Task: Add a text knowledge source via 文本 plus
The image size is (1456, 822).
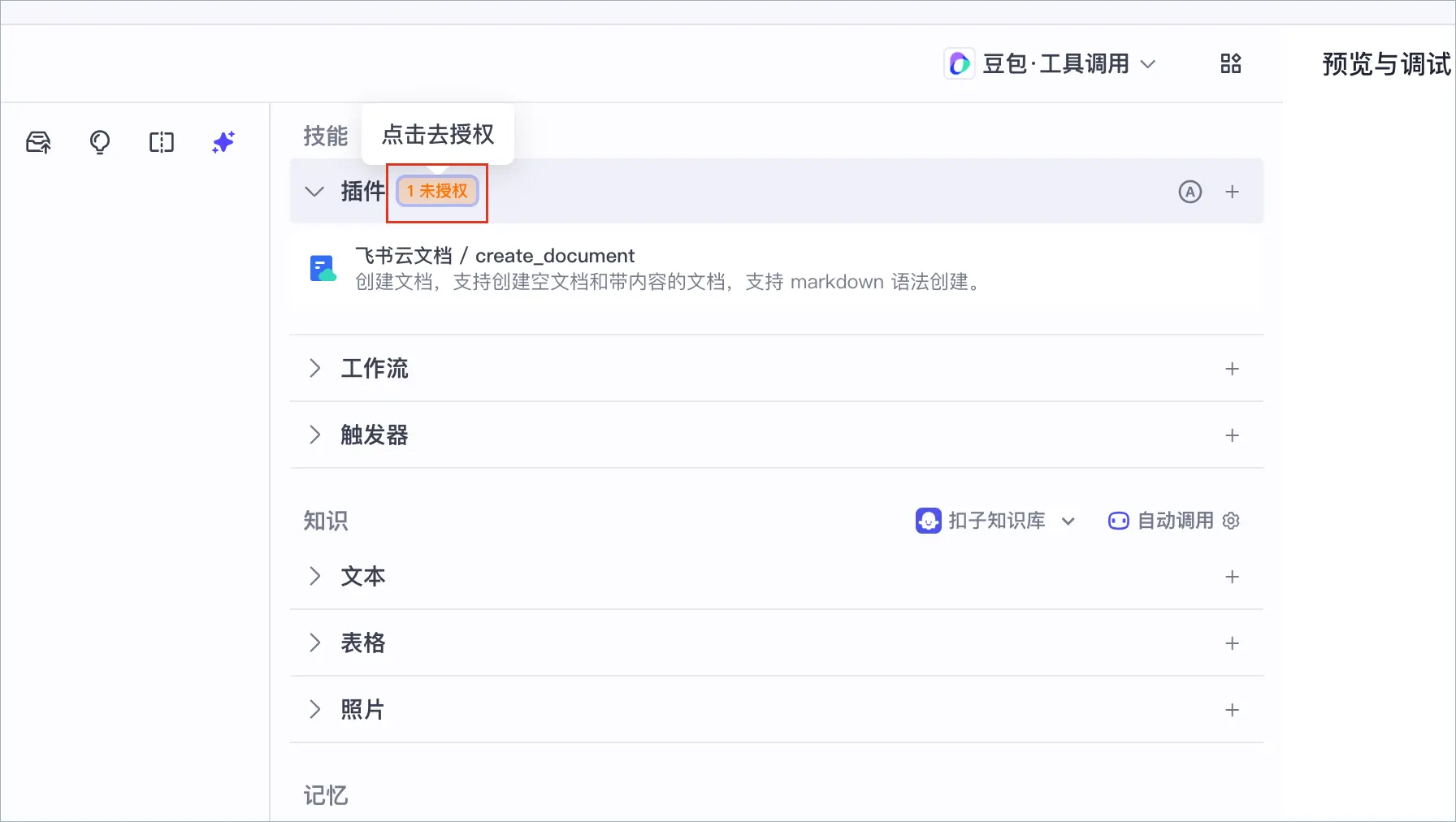Action: pos(1232,577)
